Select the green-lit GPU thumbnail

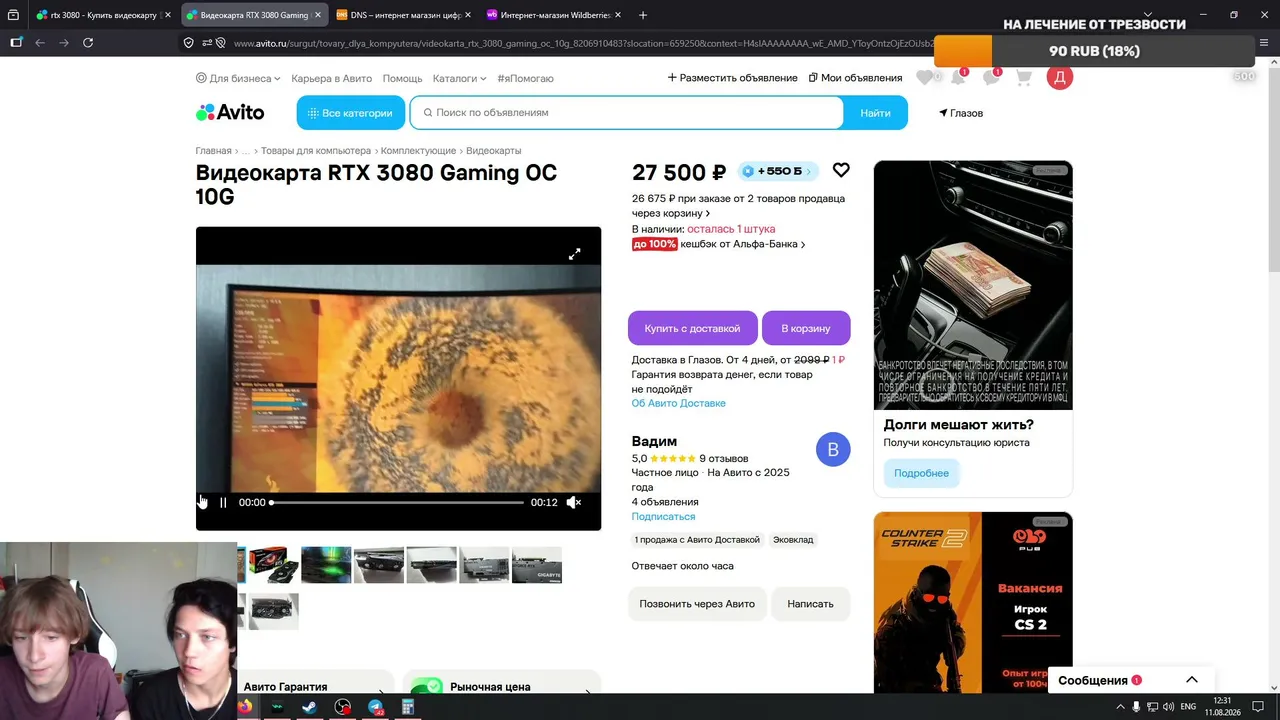coord(326,565)
